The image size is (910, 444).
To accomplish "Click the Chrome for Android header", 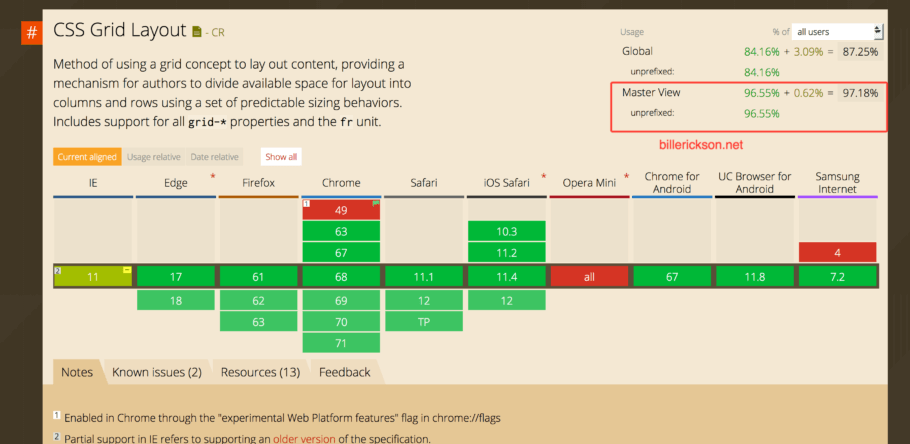I will click(672, 183).
